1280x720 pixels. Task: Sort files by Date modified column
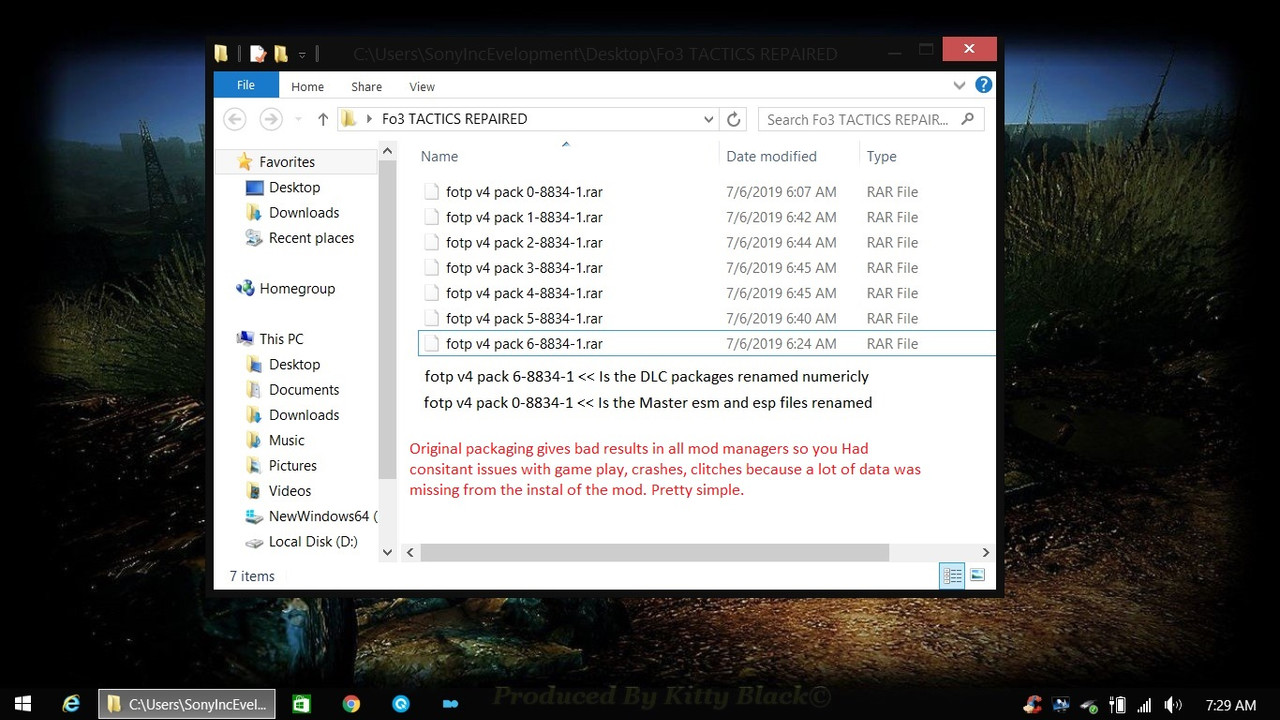pos(771,156)
